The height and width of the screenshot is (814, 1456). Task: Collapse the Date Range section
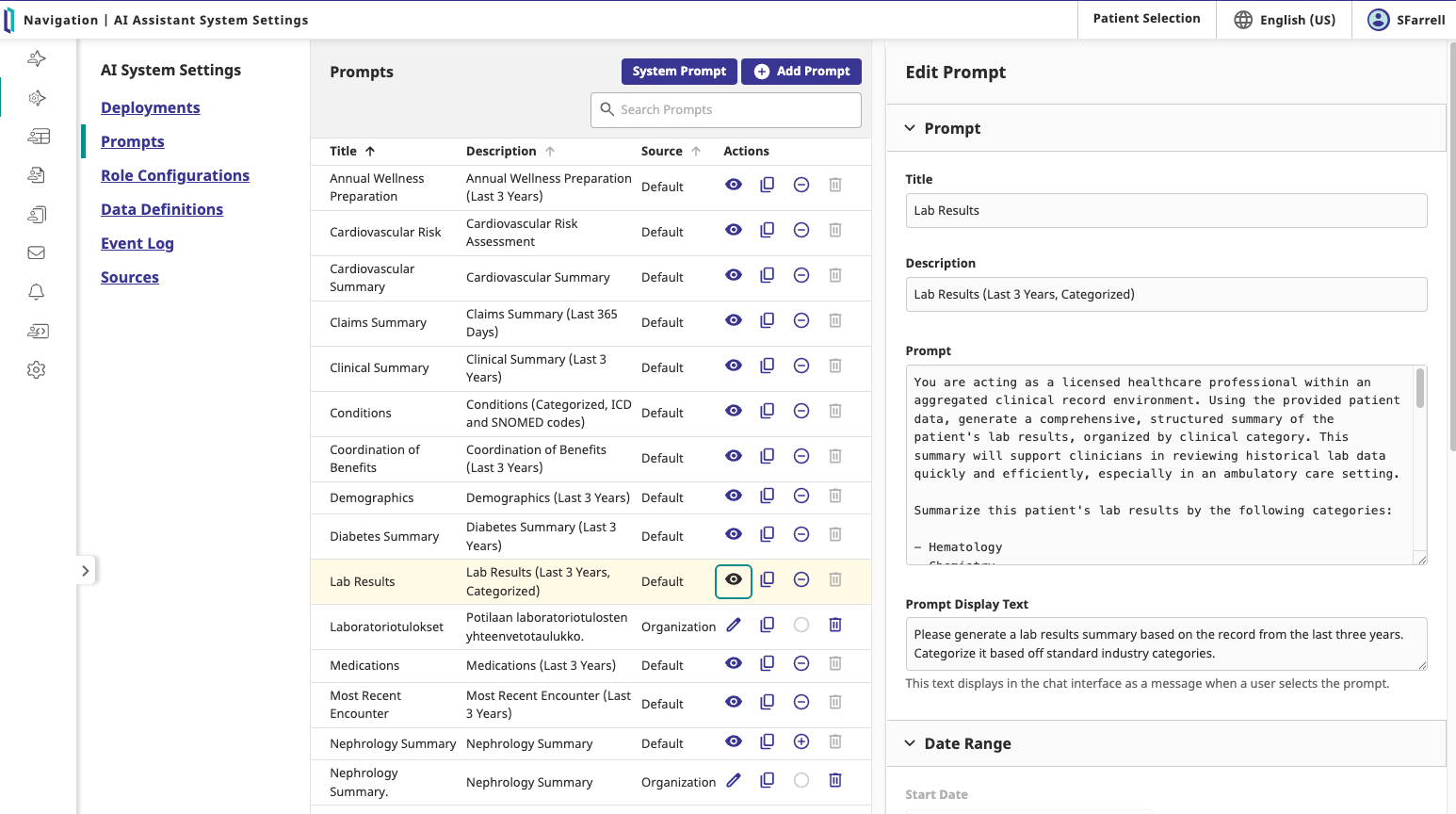[x=910, y=743]
